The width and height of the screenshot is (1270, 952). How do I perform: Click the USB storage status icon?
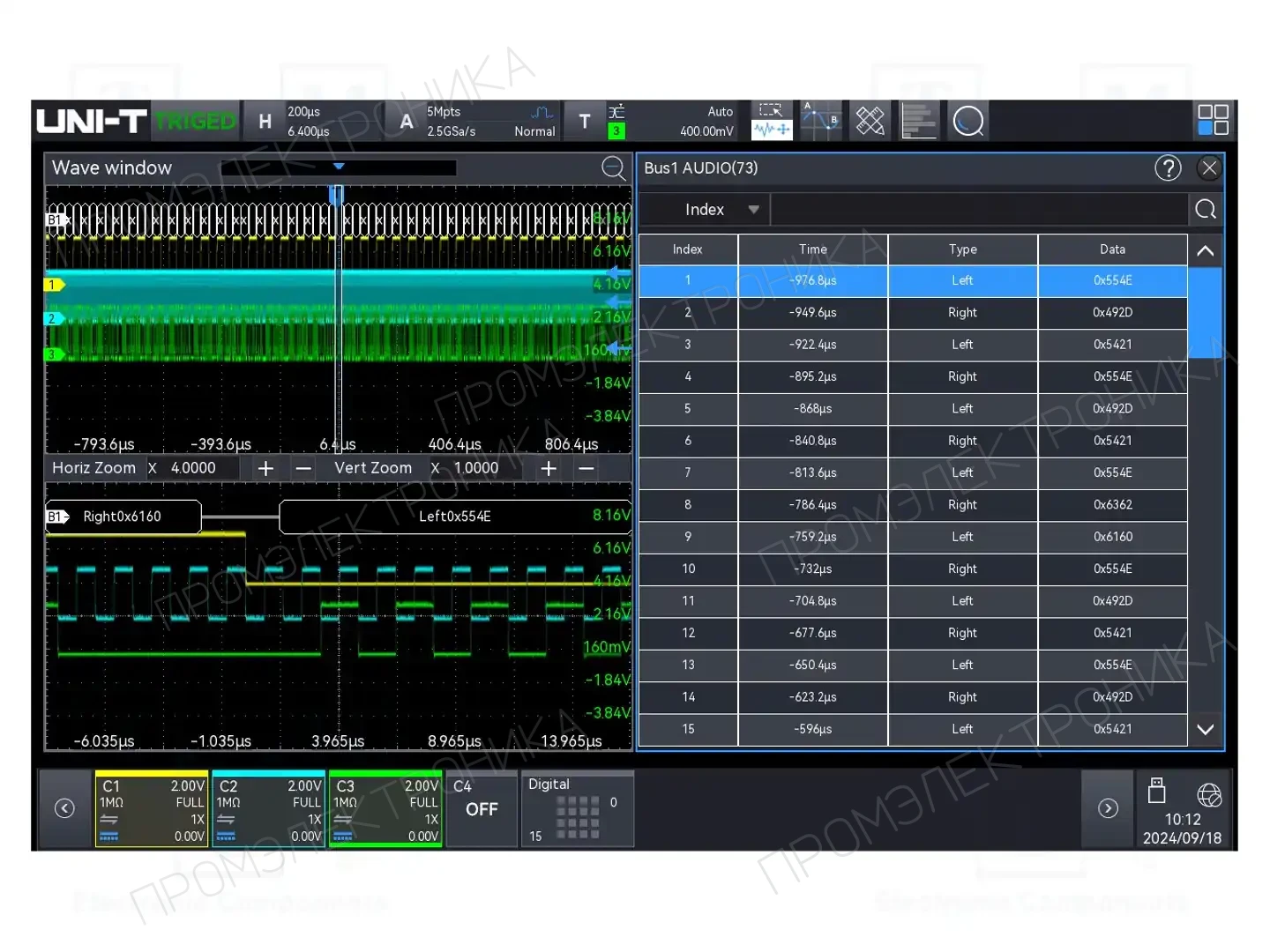point(1156,791)
